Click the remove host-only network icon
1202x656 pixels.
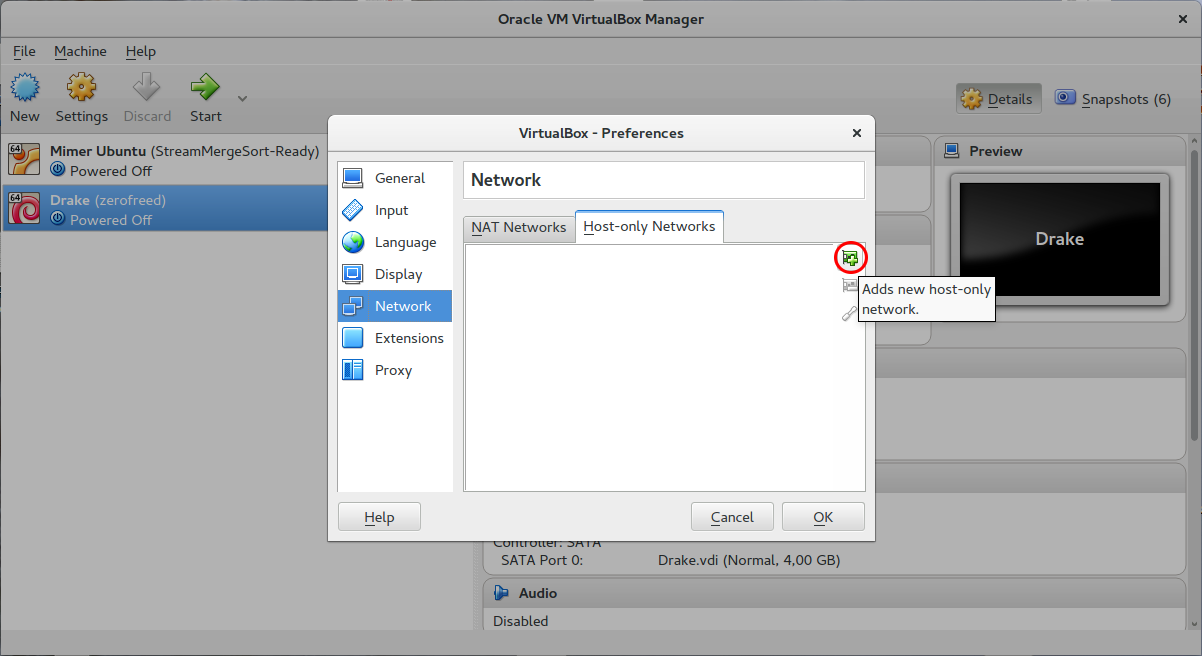point(850,286)
